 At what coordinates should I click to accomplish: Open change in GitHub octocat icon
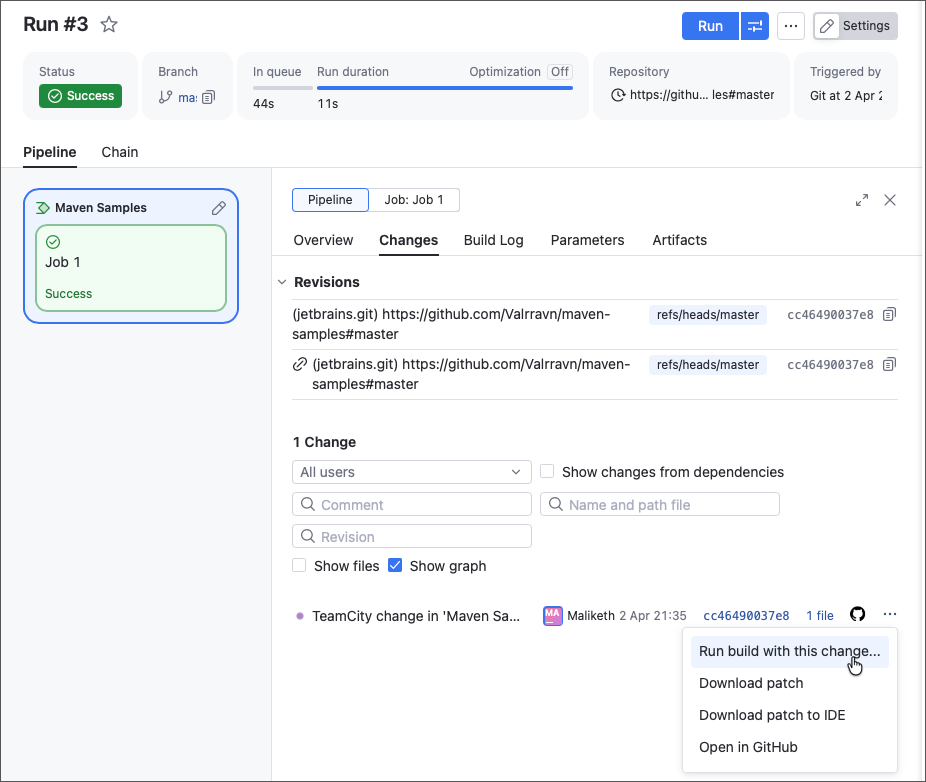pyautogui.click(x=857, y=614)
